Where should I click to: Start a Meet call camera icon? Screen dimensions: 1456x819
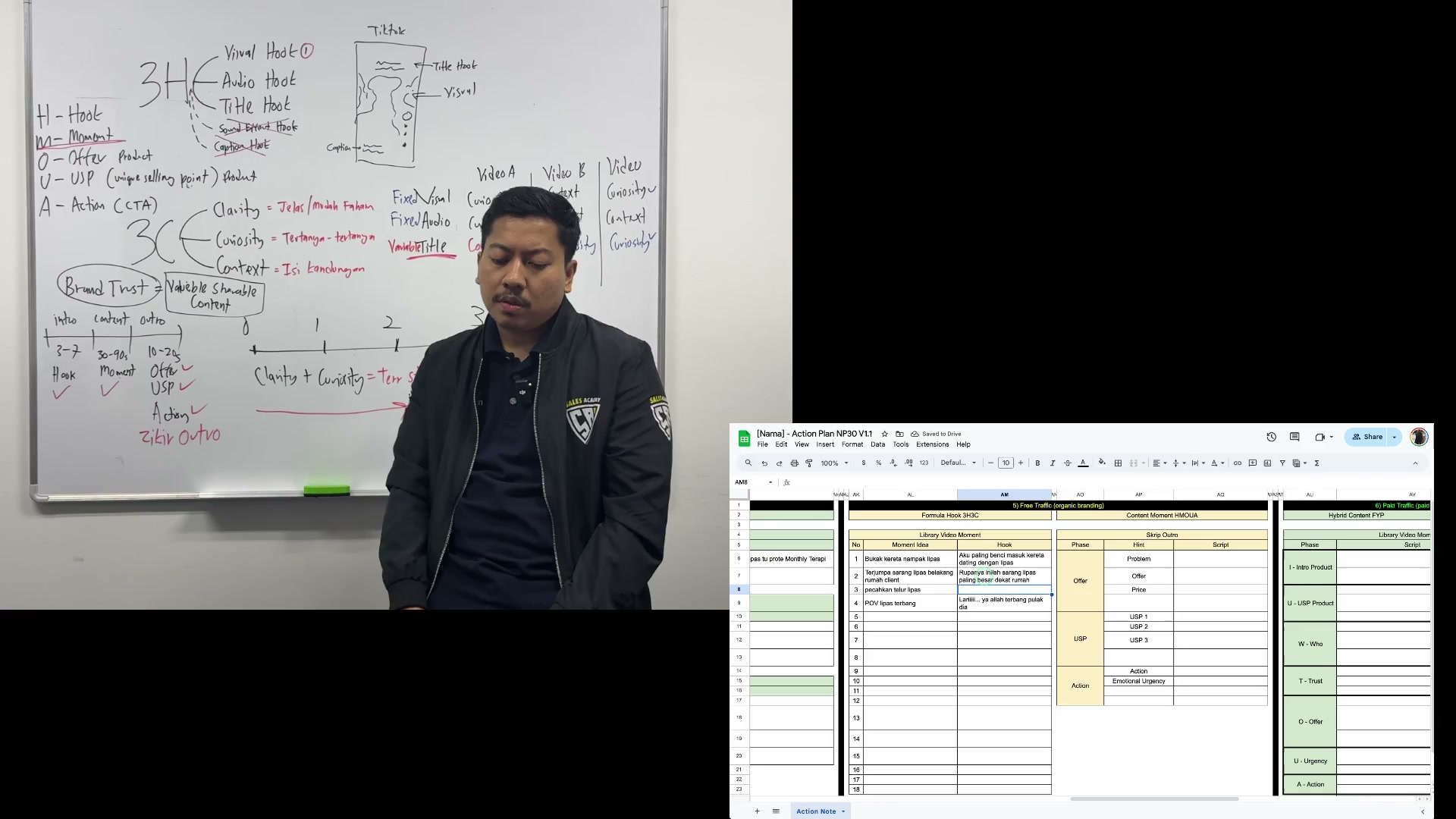(1320, 437)
